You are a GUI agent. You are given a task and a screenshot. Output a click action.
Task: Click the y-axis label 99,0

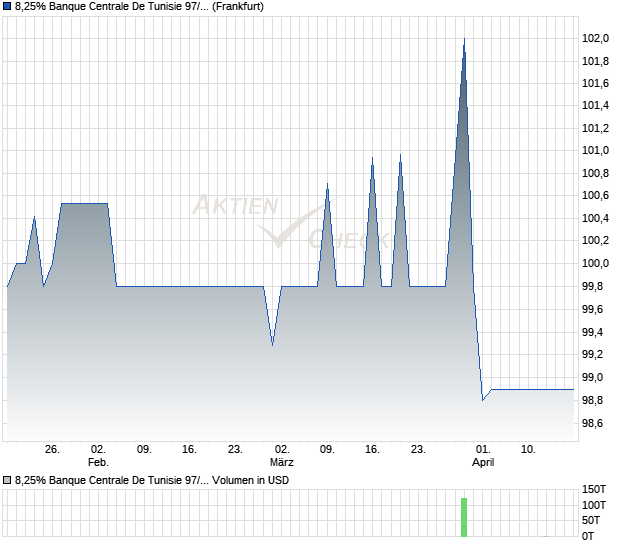592,377
